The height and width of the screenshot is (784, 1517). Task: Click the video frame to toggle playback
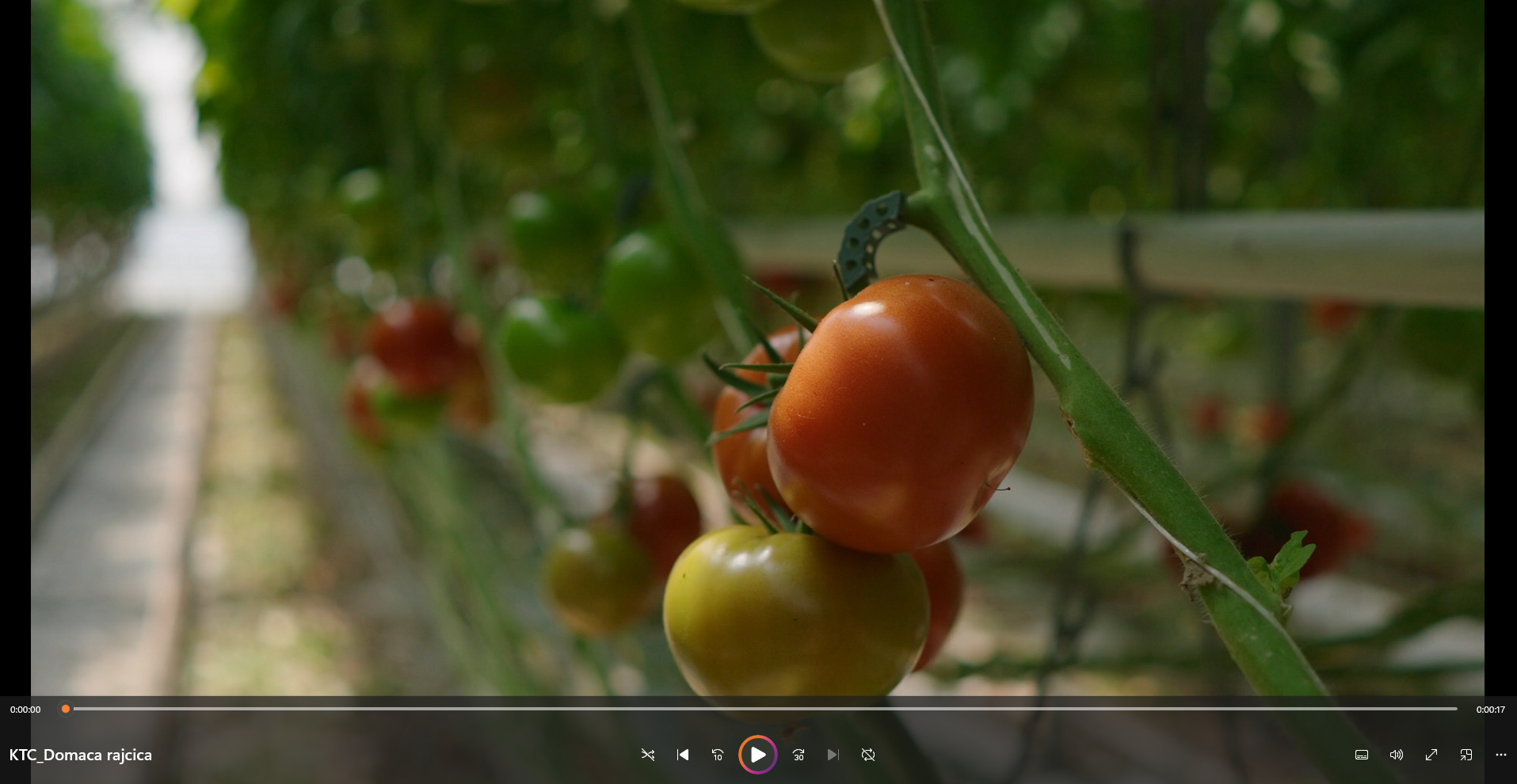[757, 348]
